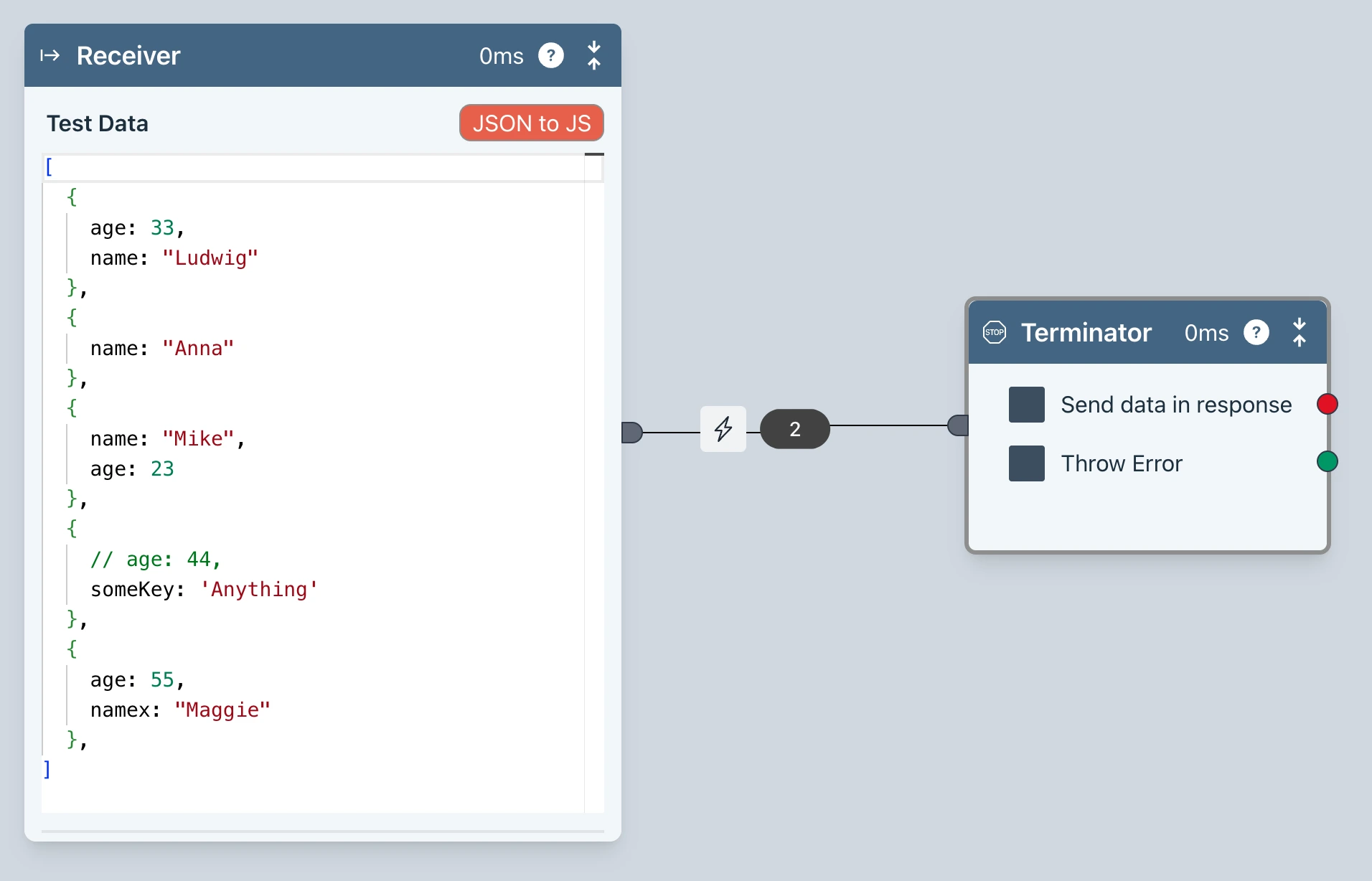Click the green output port dot
The width and height of the screenshot is (1372, 881).
[x=1327, y=461]
